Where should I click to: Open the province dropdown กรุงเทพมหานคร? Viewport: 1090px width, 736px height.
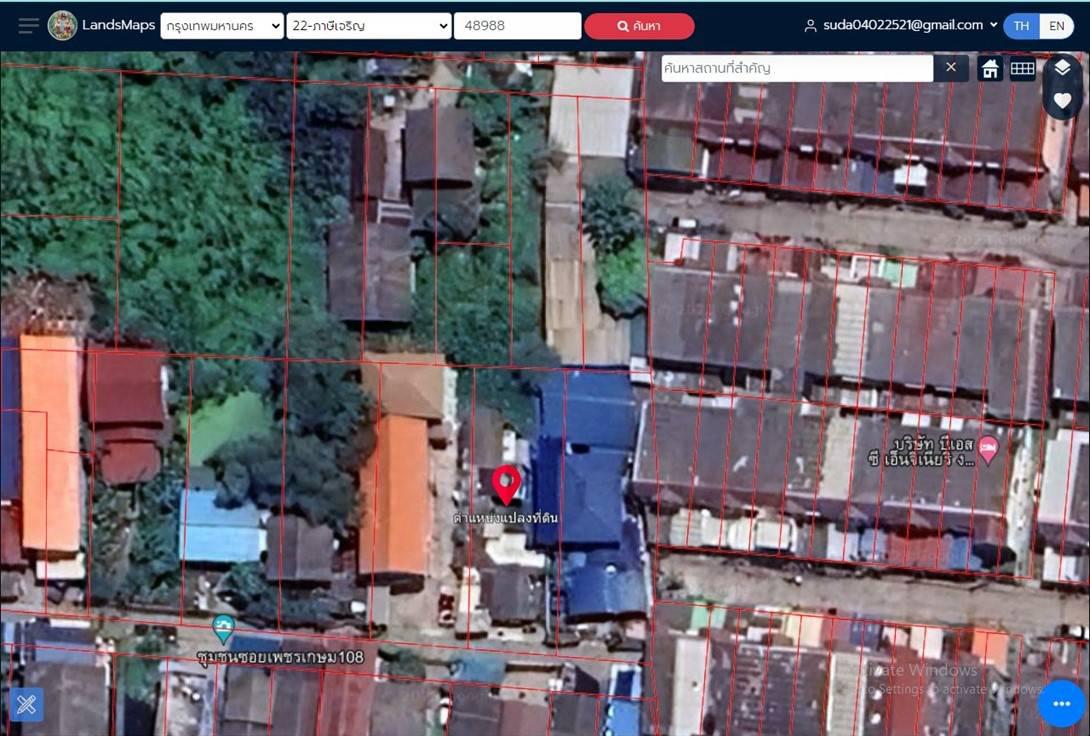pyautogui.click(x=222, y=26)
